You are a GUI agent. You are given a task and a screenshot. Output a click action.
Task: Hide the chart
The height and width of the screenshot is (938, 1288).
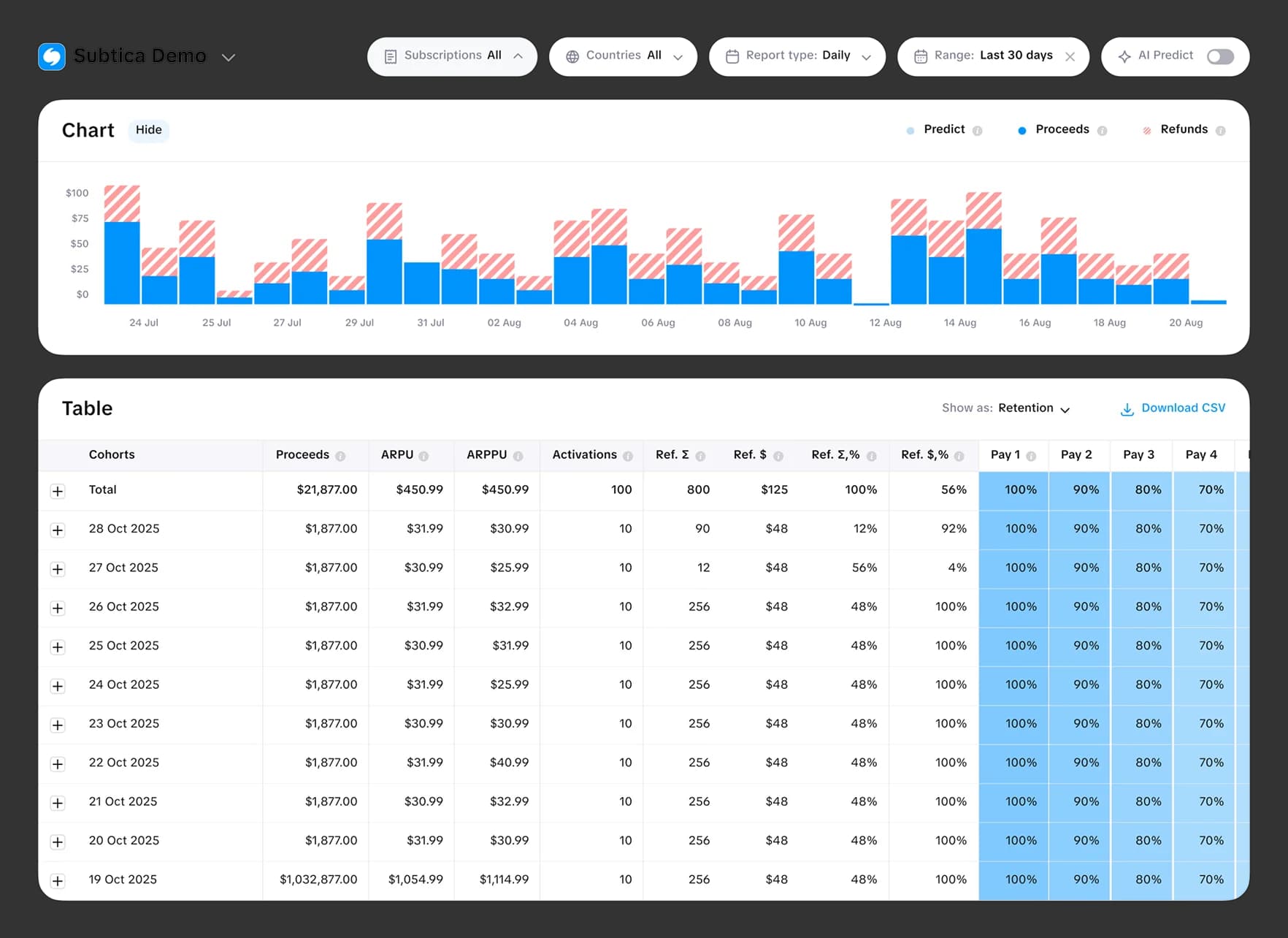click(x=148, y=130)
